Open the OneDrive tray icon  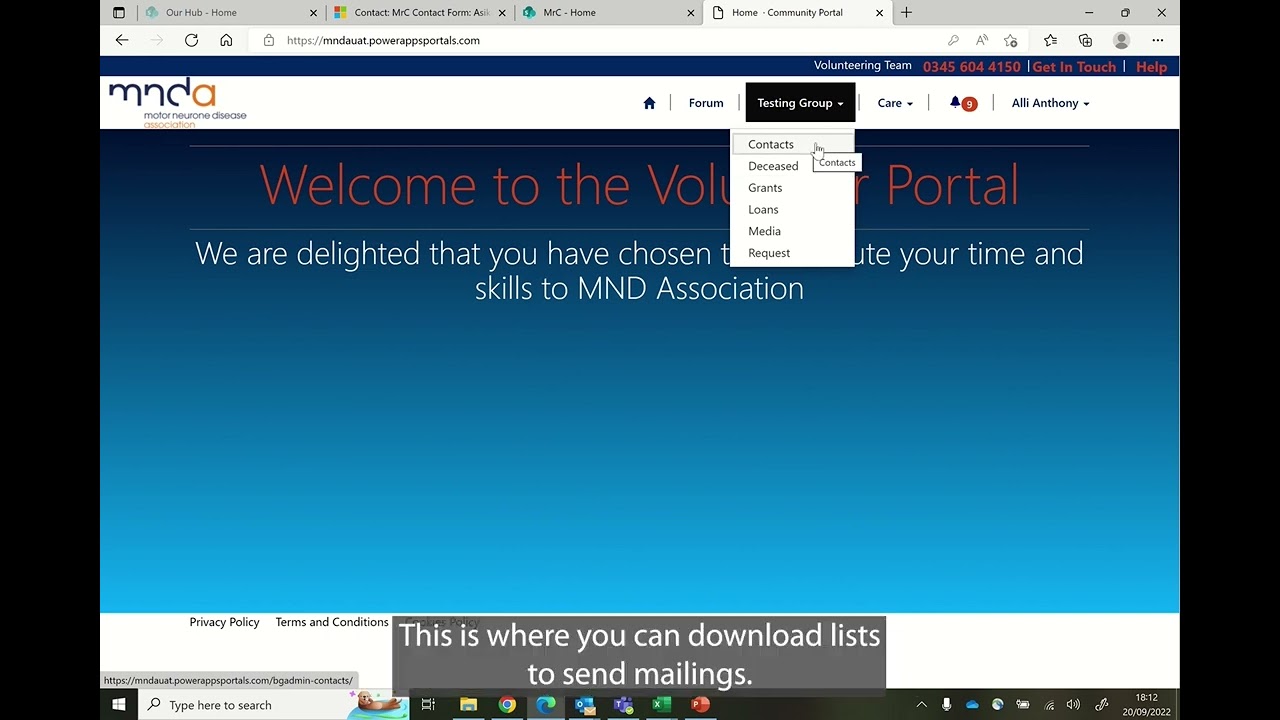tap(972, 705)
